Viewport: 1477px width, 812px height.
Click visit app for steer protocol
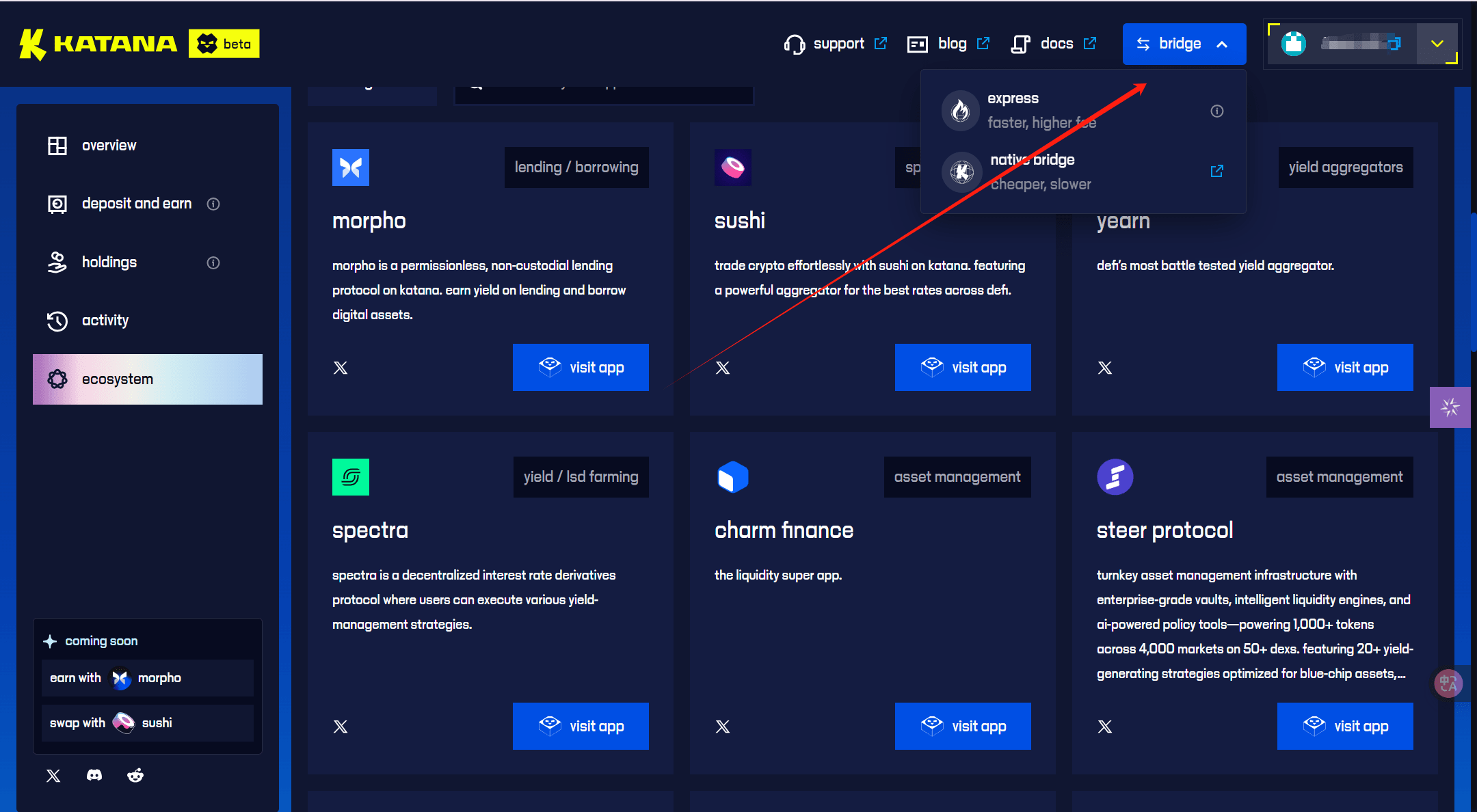tap(1344, 726)
